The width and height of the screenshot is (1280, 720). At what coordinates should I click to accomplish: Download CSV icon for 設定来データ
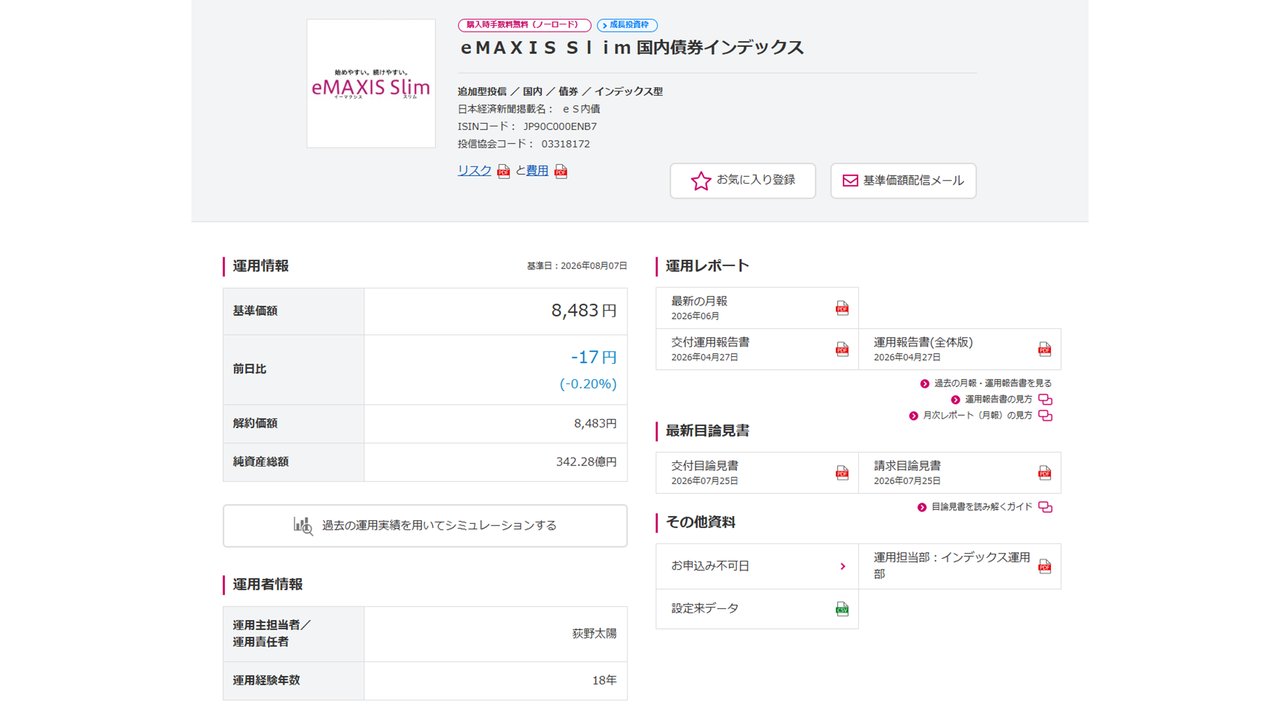(842, 609)
